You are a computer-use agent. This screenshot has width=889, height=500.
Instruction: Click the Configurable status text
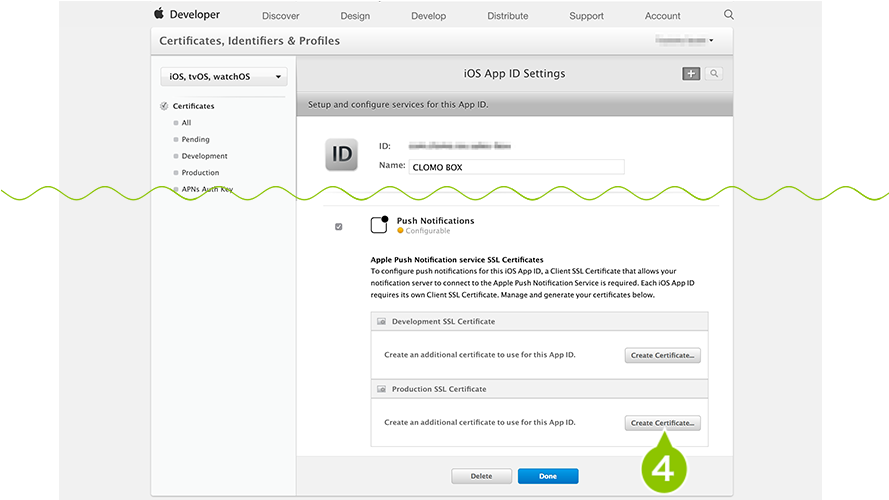click(x=427, y=231)
